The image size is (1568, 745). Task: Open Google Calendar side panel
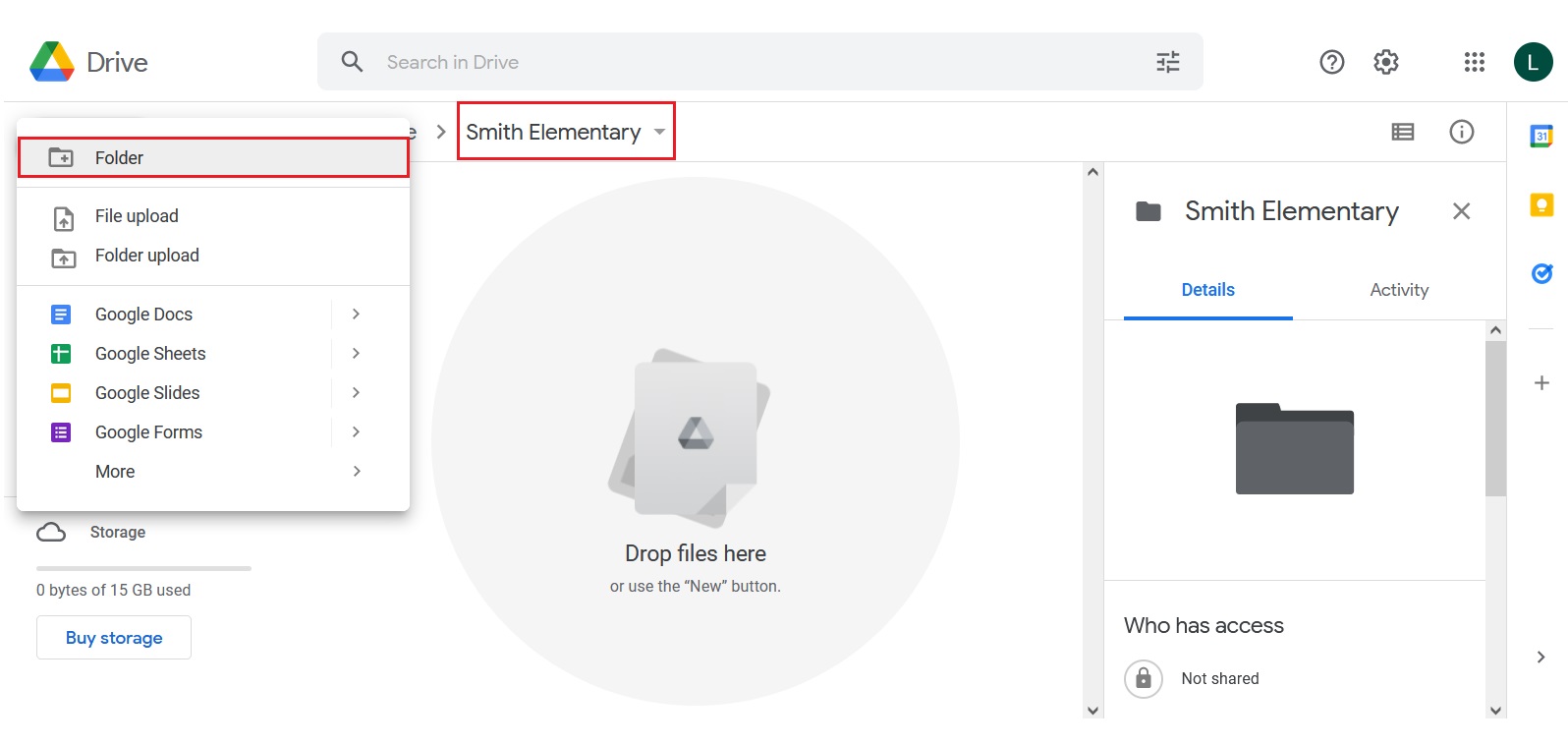(1541, 137)
